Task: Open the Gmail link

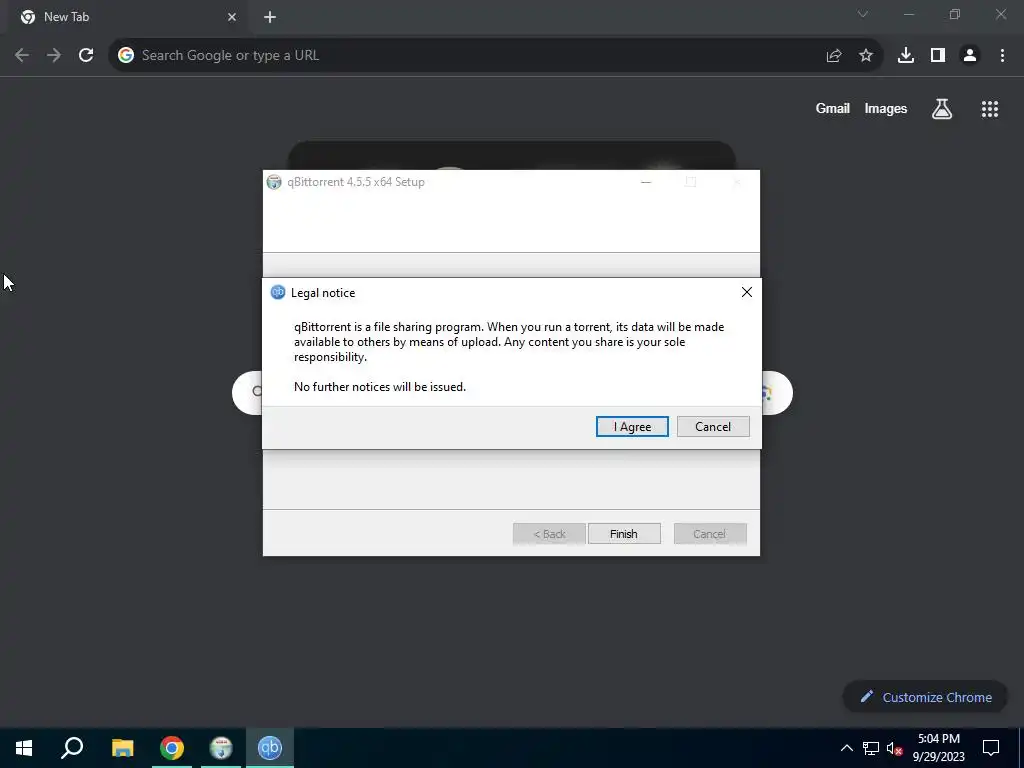Action: (832, 108)
